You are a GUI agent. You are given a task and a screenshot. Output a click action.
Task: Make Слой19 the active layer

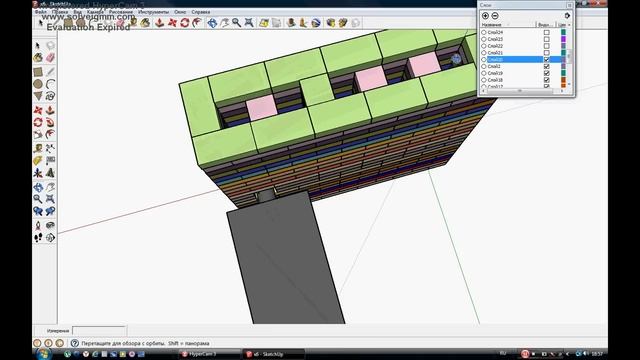coord(484,73)
